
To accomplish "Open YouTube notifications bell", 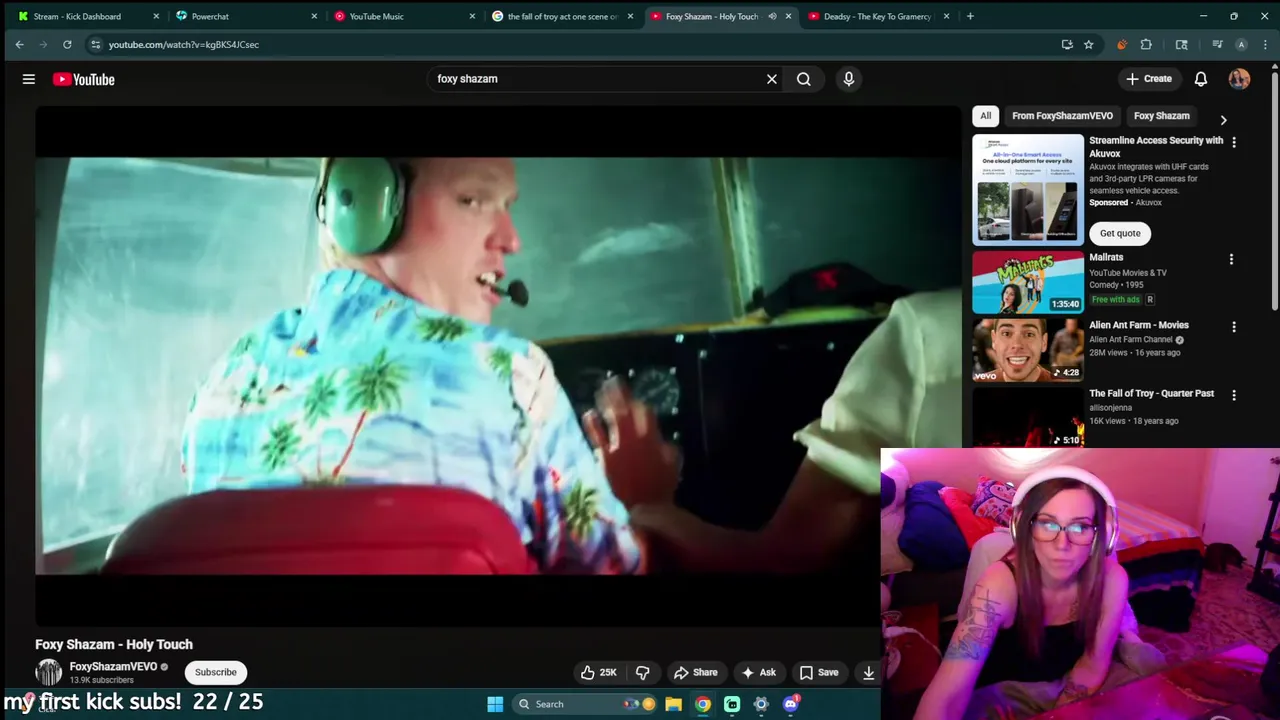I will click(x=1201, y=79).
